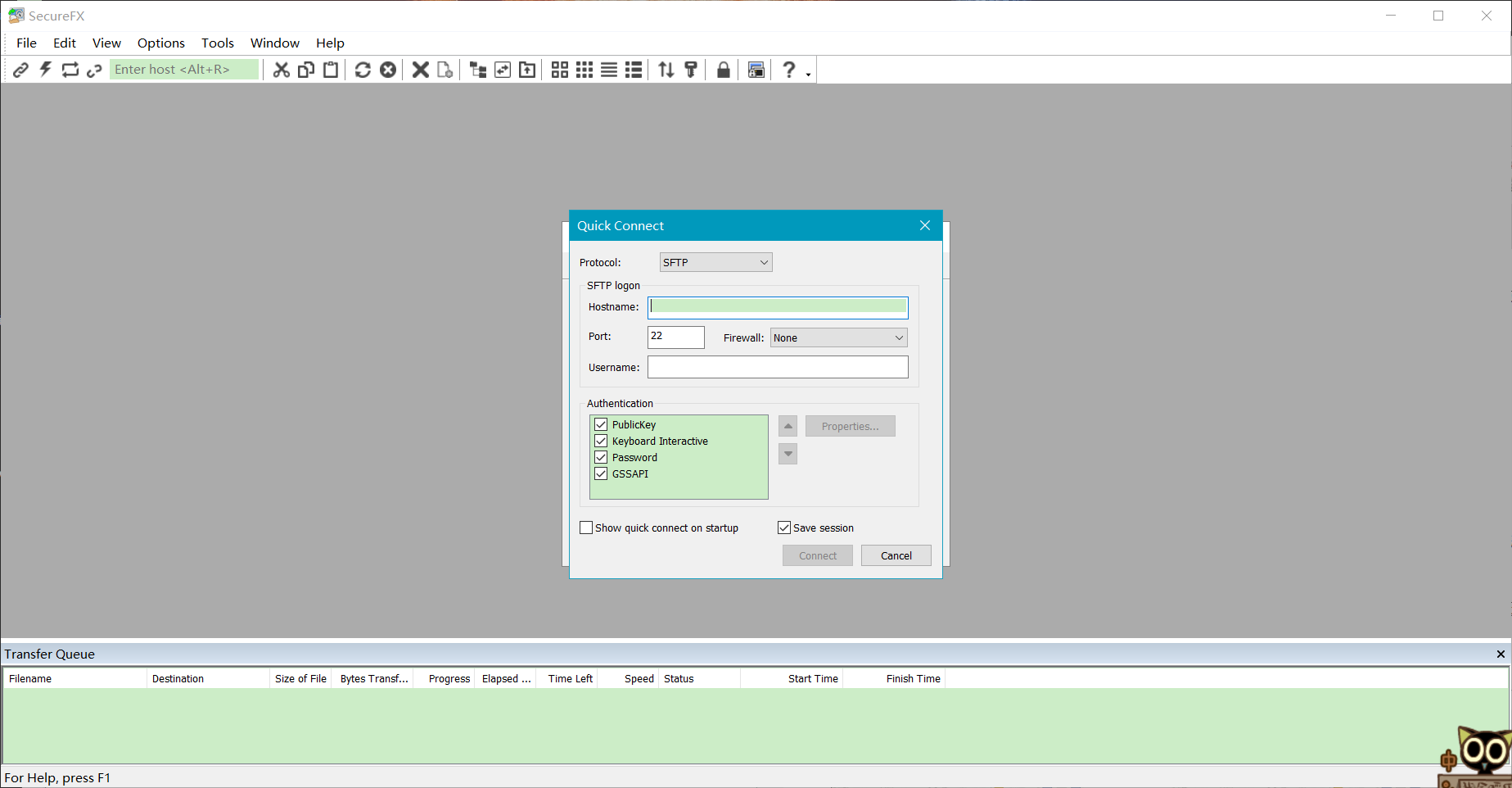This screenshot has height=788, width=1512.
Task: Enable Show quick connect on startup
Action: 586,528
